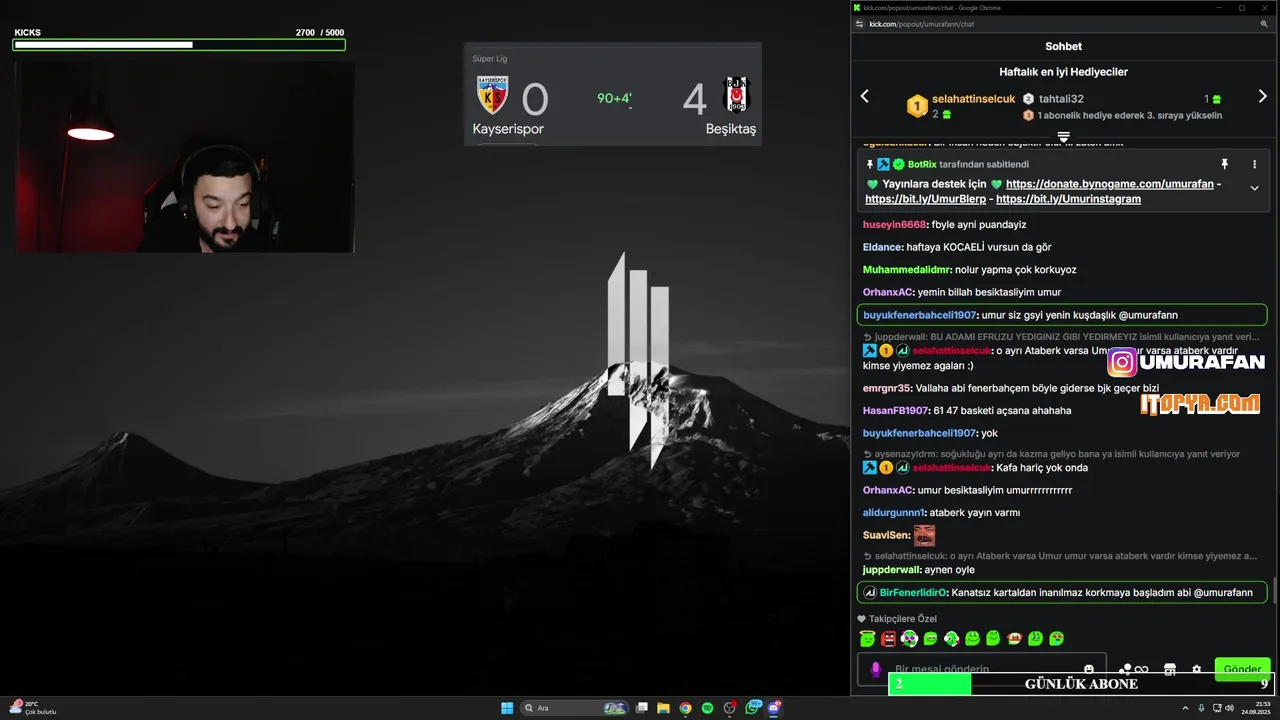Insert the fourth green smiling emote
Image resolution: width=1280 pixels, height=720 pixels.
pos(930,638)
